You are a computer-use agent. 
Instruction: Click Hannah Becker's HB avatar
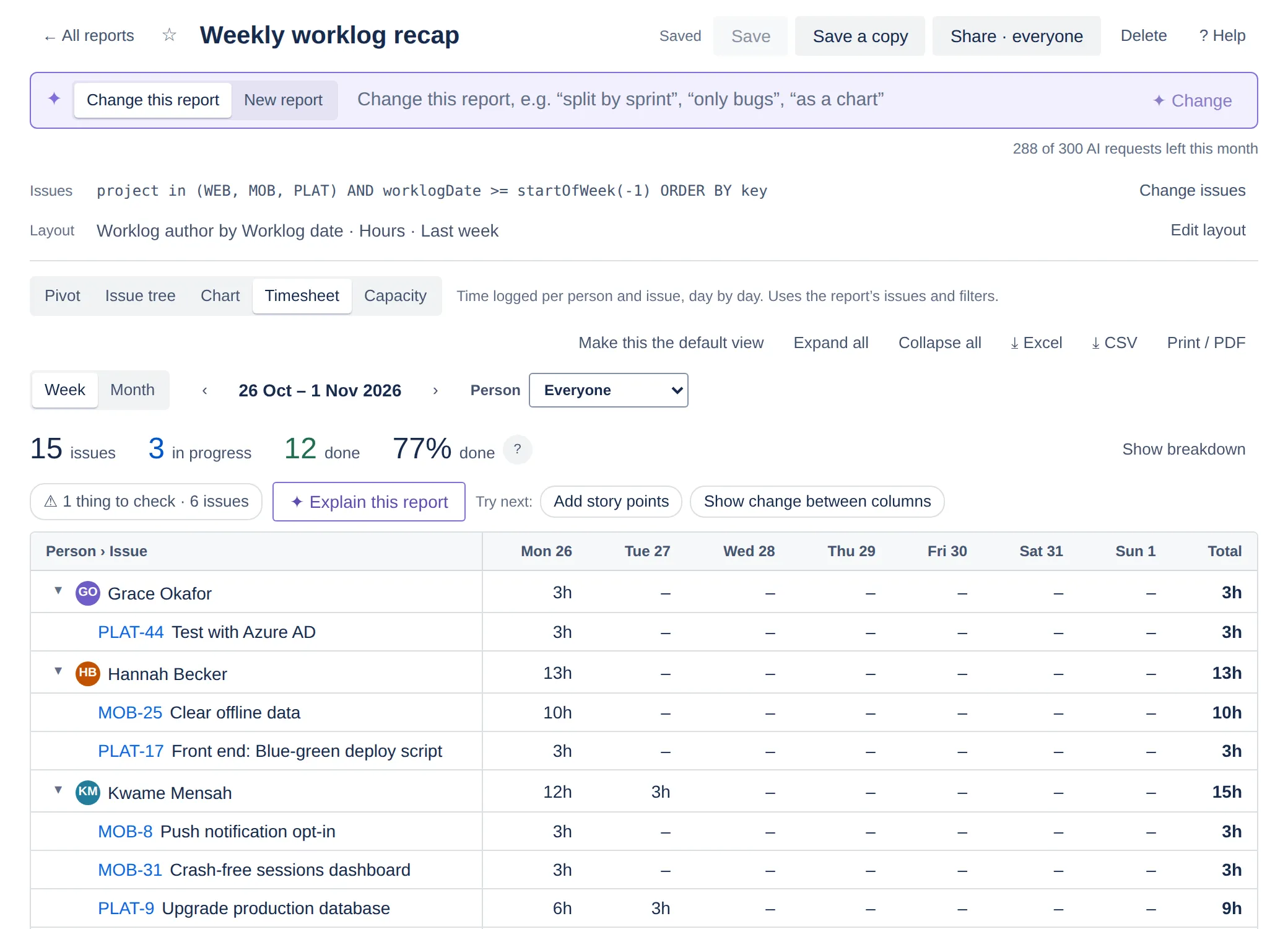[87, 673]
